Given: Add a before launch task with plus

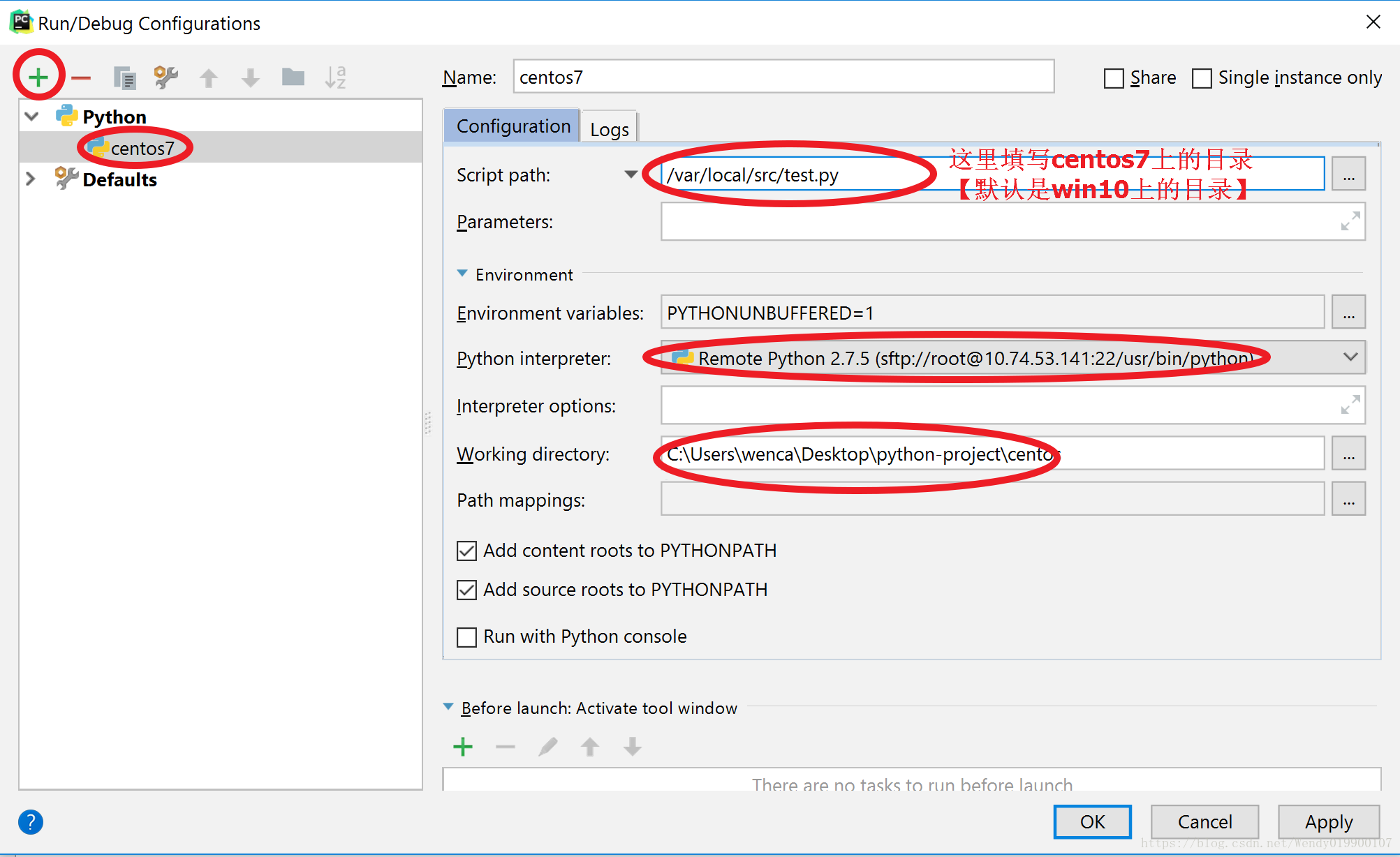Looking at the screenshot, I should tap(463, 747).
